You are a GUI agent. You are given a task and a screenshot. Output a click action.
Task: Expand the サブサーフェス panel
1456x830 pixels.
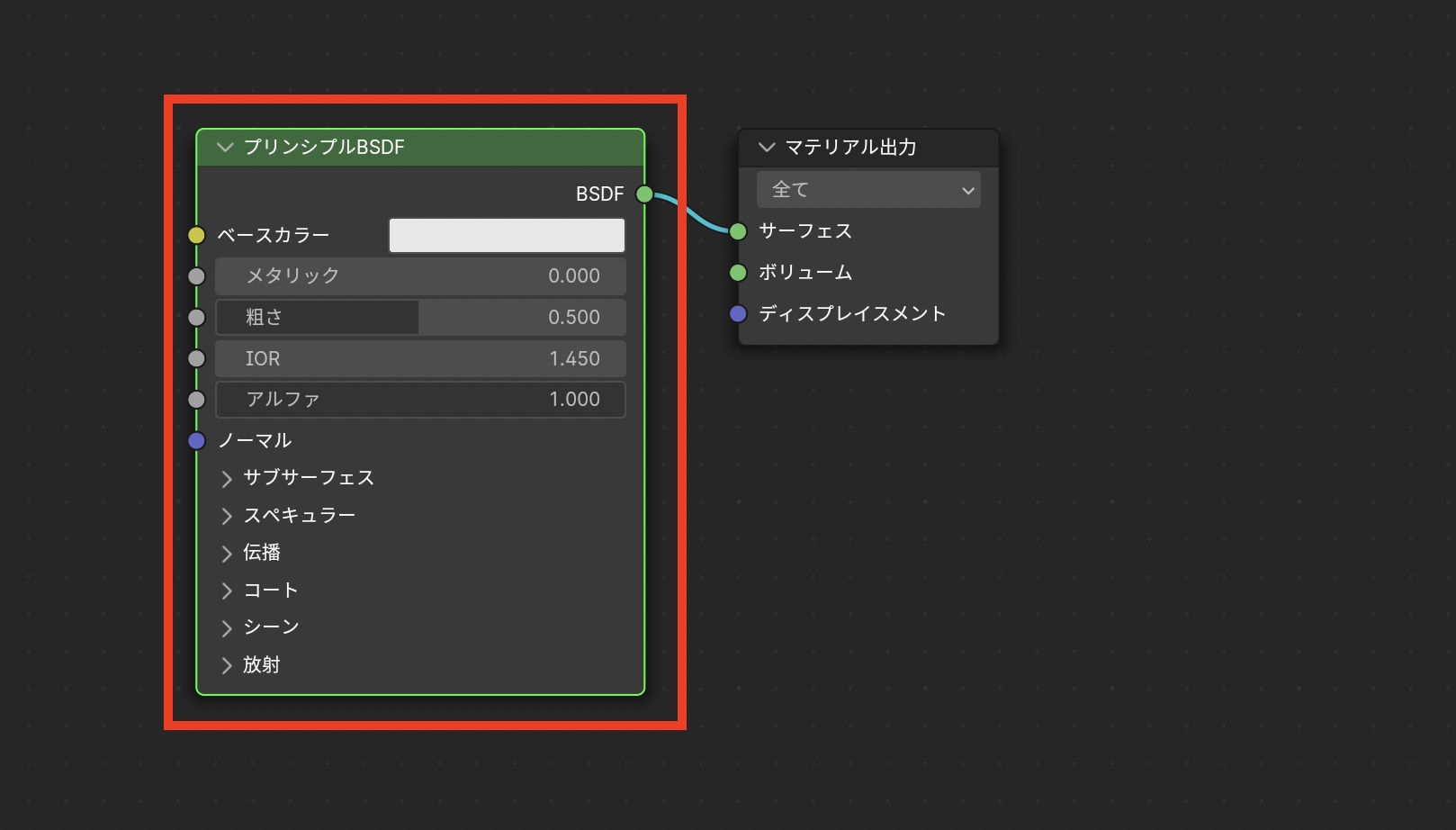click(227, 478)
